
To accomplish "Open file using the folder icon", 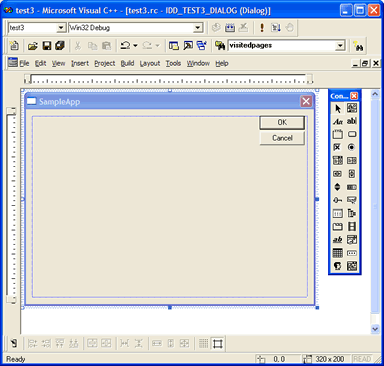I will pyautogui.click(x=33, y=46).
